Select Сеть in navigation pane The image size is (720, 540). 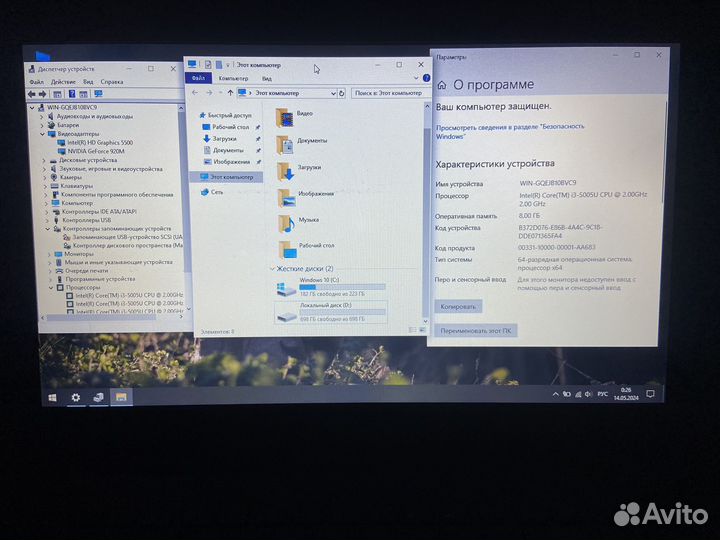click(212, 192)
